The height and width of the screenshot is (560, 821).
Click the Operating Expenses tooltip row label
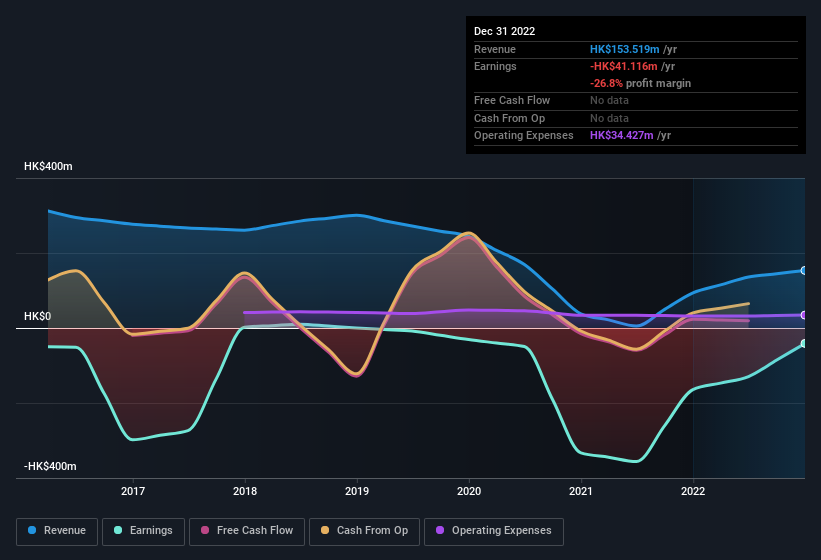[524, 136]
